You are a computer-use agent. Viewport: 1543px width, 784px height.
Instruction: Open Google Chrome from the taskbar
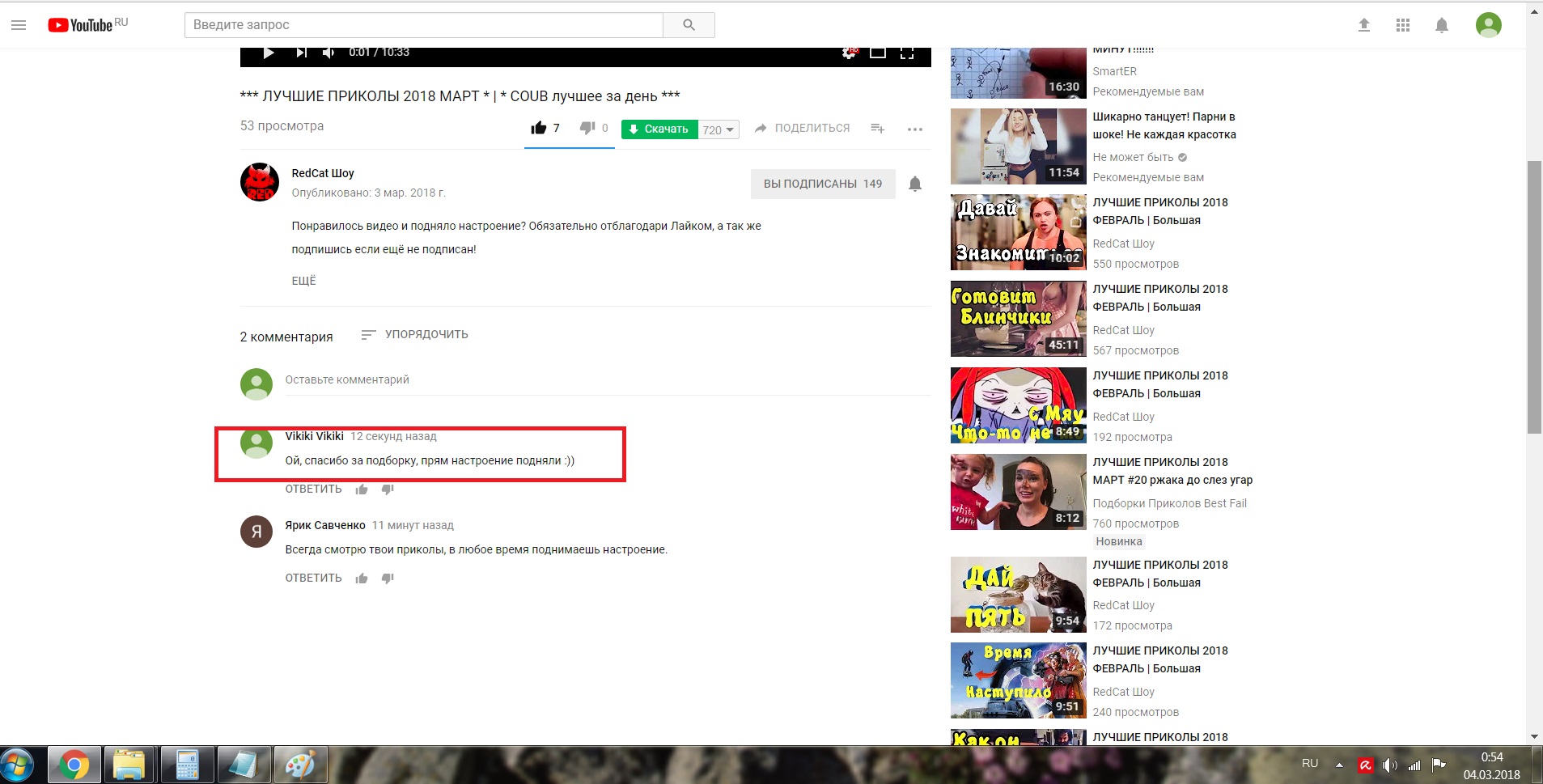click(x=74, y=765)
